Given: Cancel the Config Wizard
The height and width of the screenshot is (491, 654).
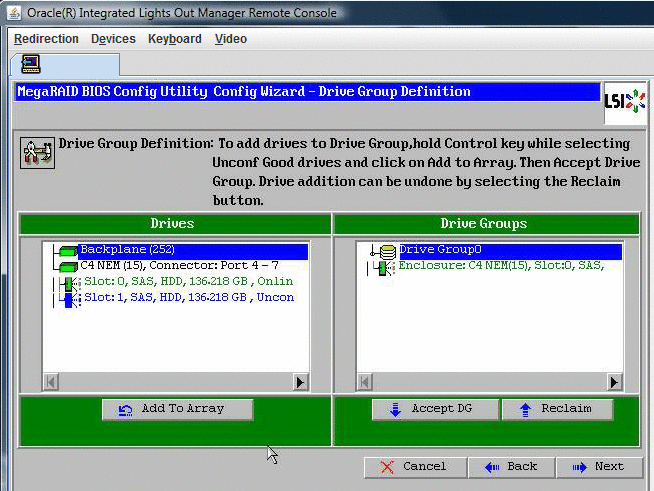Looking at the screenshot, I should 415,467.
